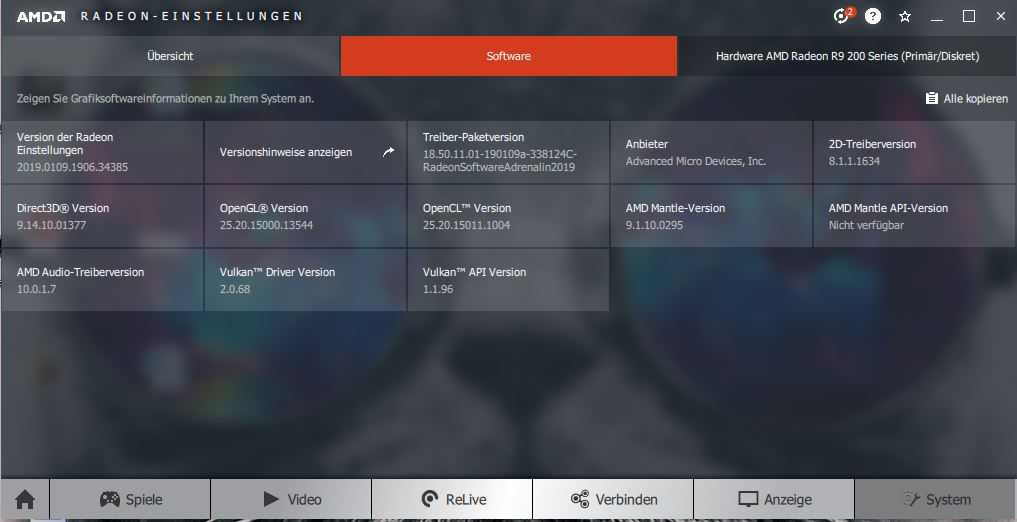Close the Radeon settings window
This screenshot has width=1017, height=522.
click(1001, 17)
